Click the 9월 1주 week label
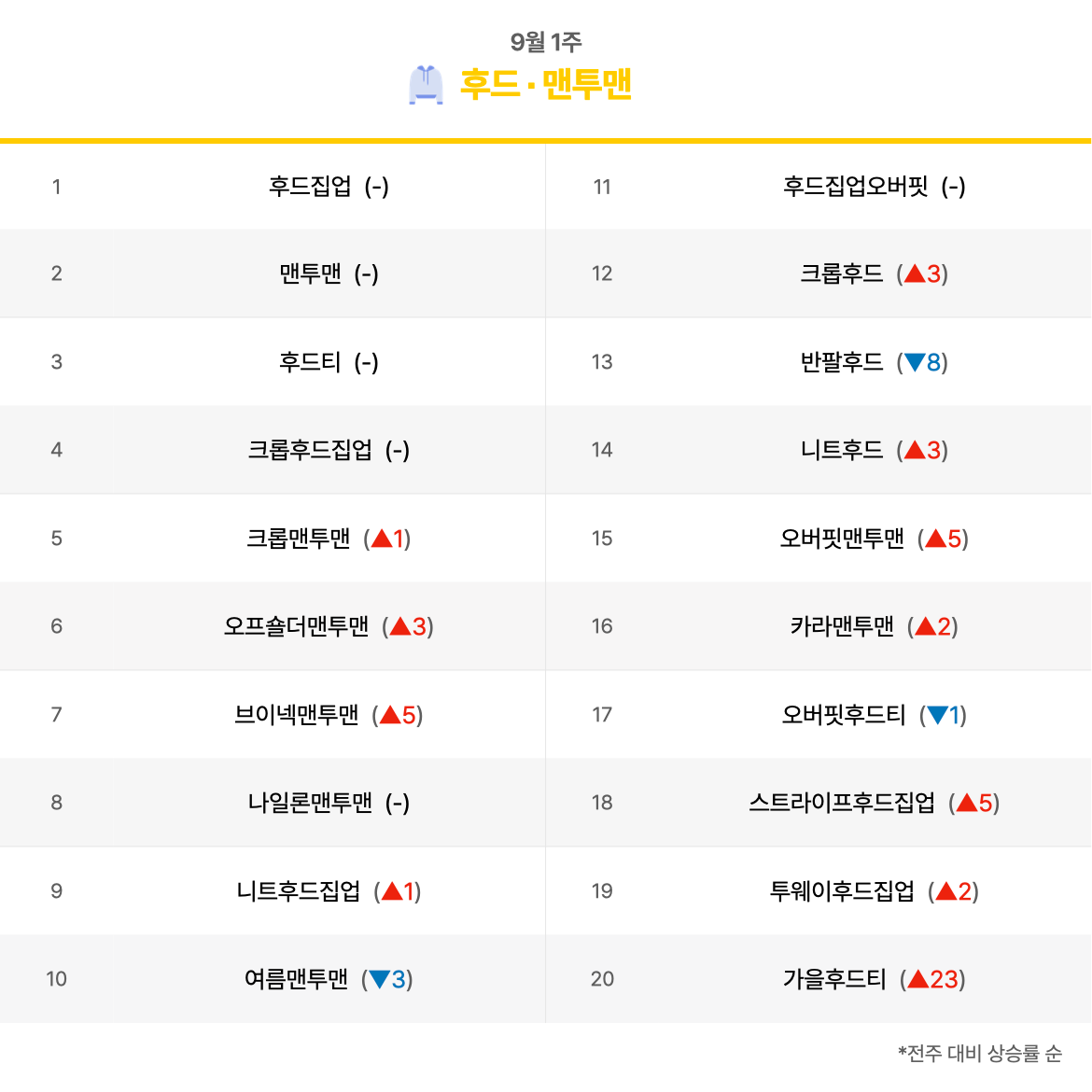This screenshot has width=1092, height=1092. 545,42
